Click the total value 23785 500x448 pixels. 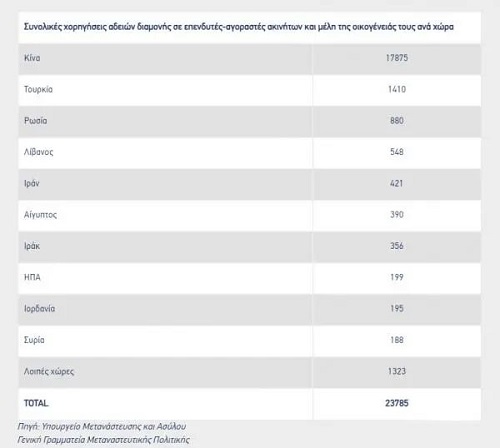tap(397, 403)
